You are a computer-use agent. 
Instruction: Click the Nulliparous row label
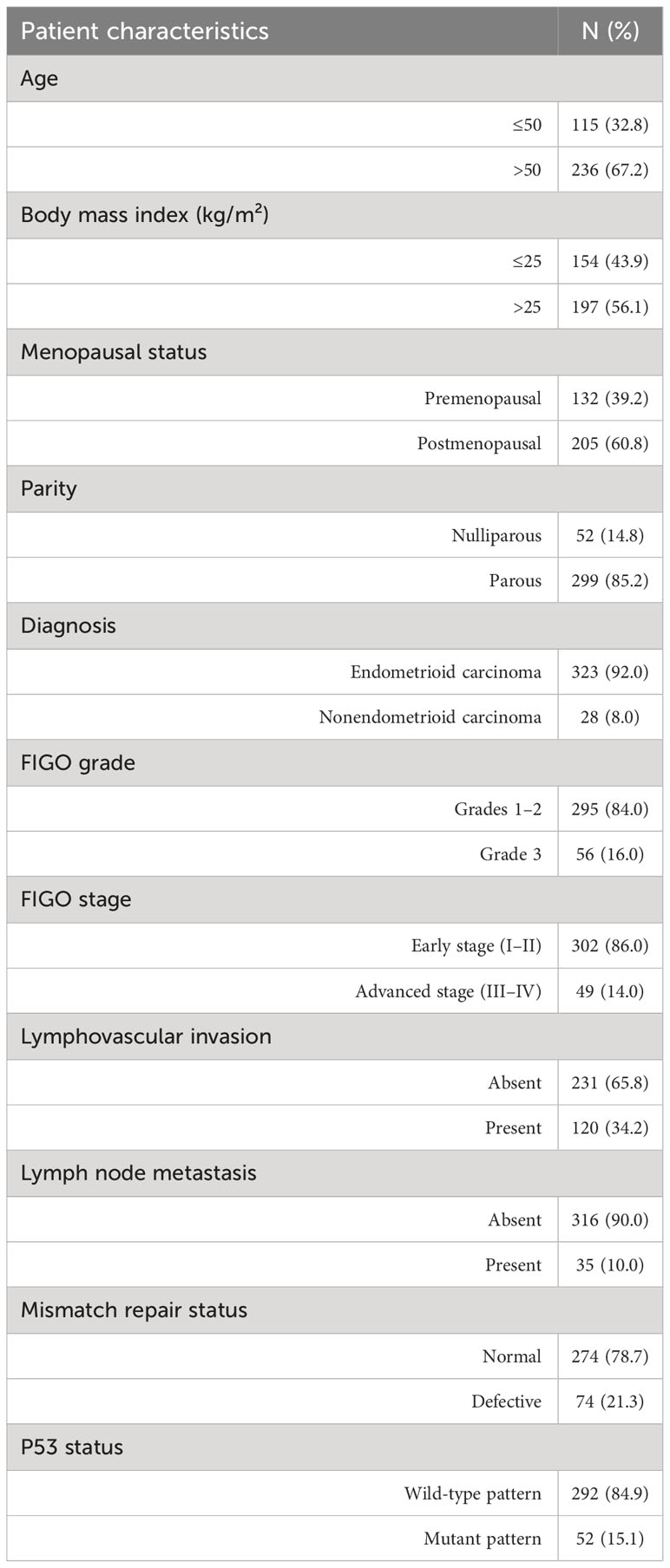[x=496, y=536]
